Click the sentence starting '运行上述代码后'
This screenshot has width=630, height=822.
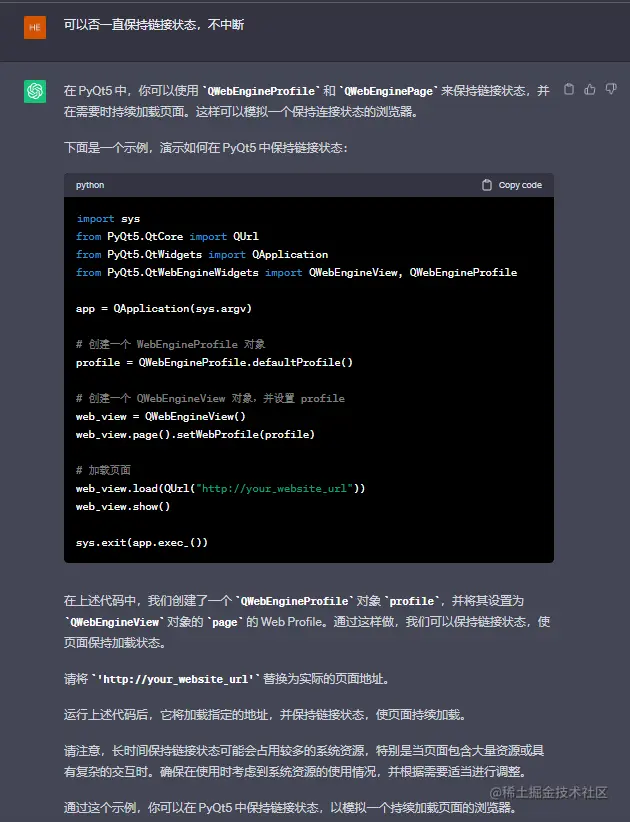[265, 715]
